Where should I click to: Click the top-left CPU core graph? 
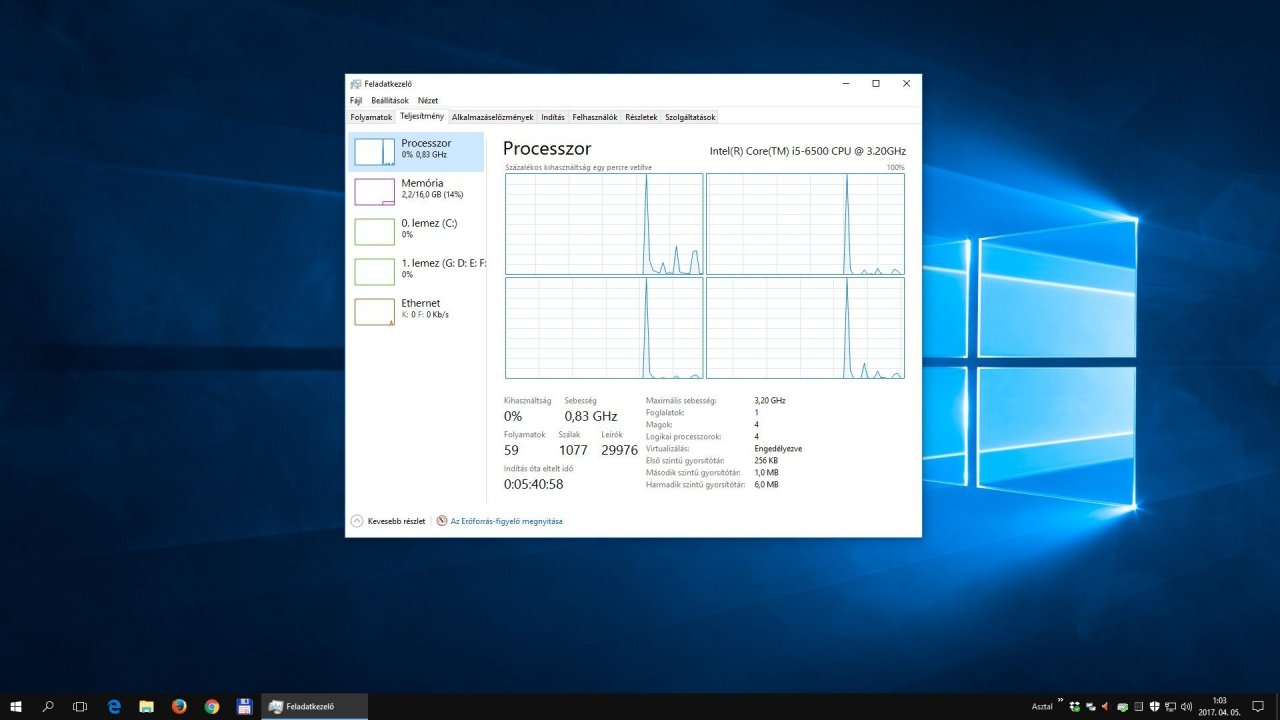coord(604,224)
